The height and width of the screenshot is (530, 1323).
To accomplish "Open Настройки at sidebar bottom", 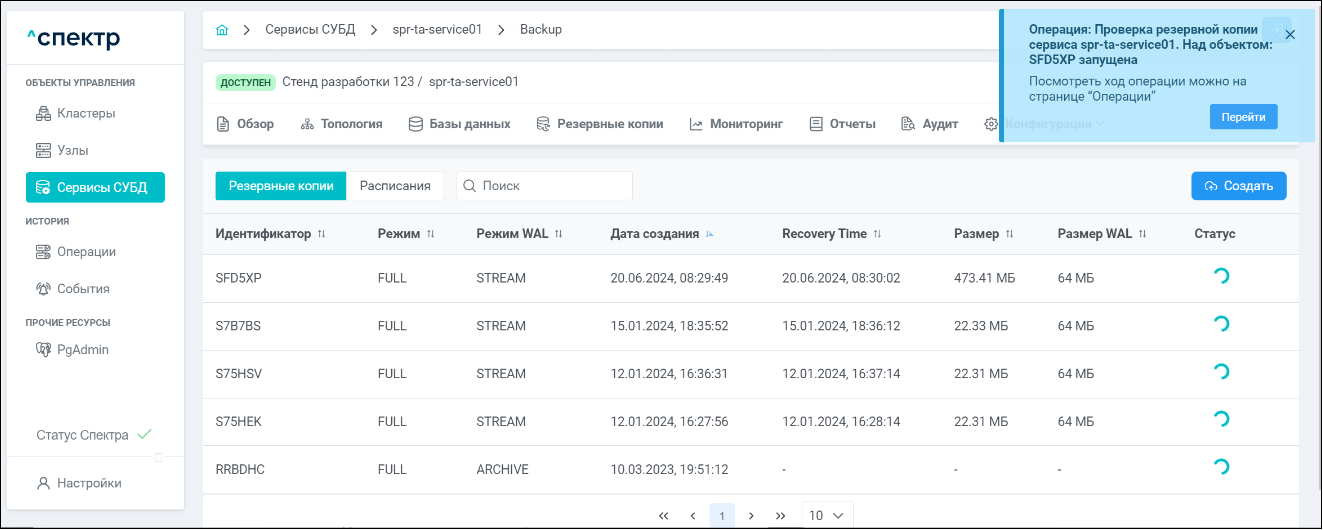I will click(88, 483).
